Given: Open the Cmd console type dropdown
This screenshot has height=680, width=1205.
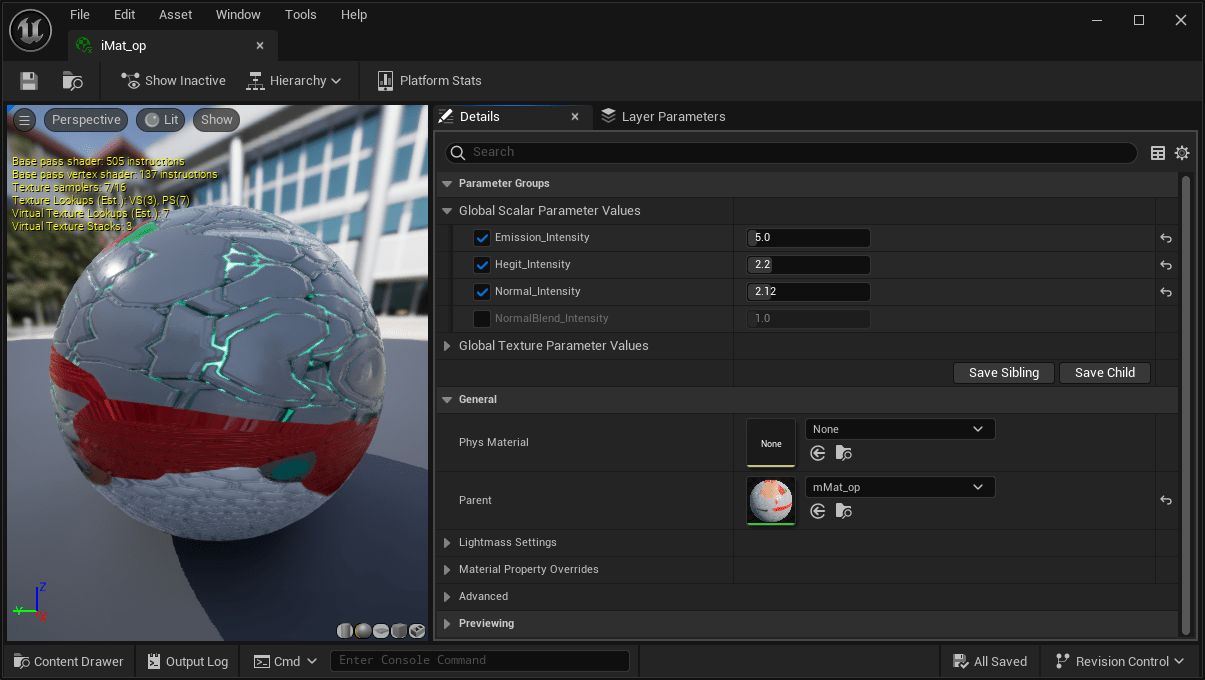Looking at the screenshot, I should click(x=285, y=661).
